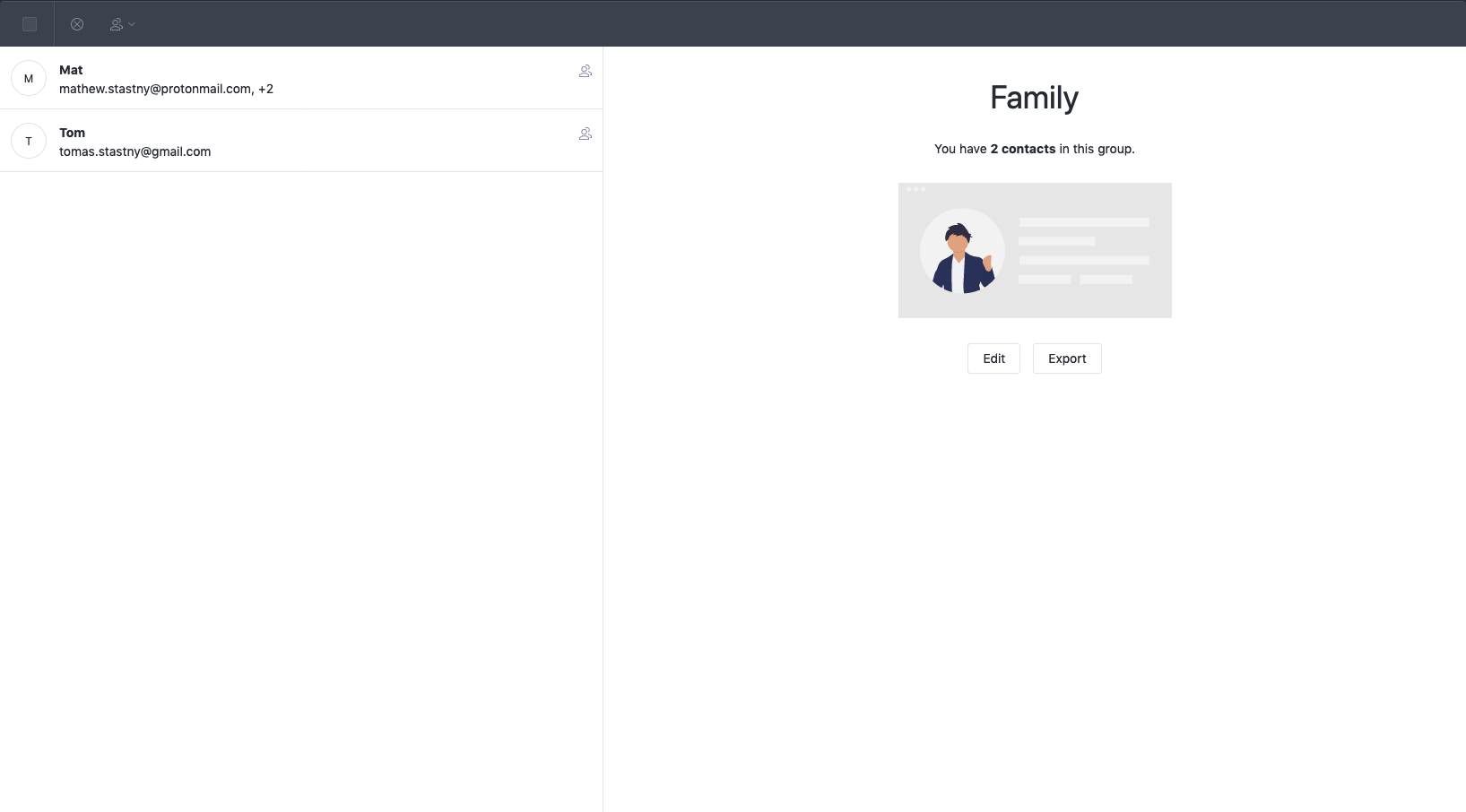The height and width of the screenshot is (812, 1466).
Task: Click the bold 2 contacts text
Action: [1023, 149]
